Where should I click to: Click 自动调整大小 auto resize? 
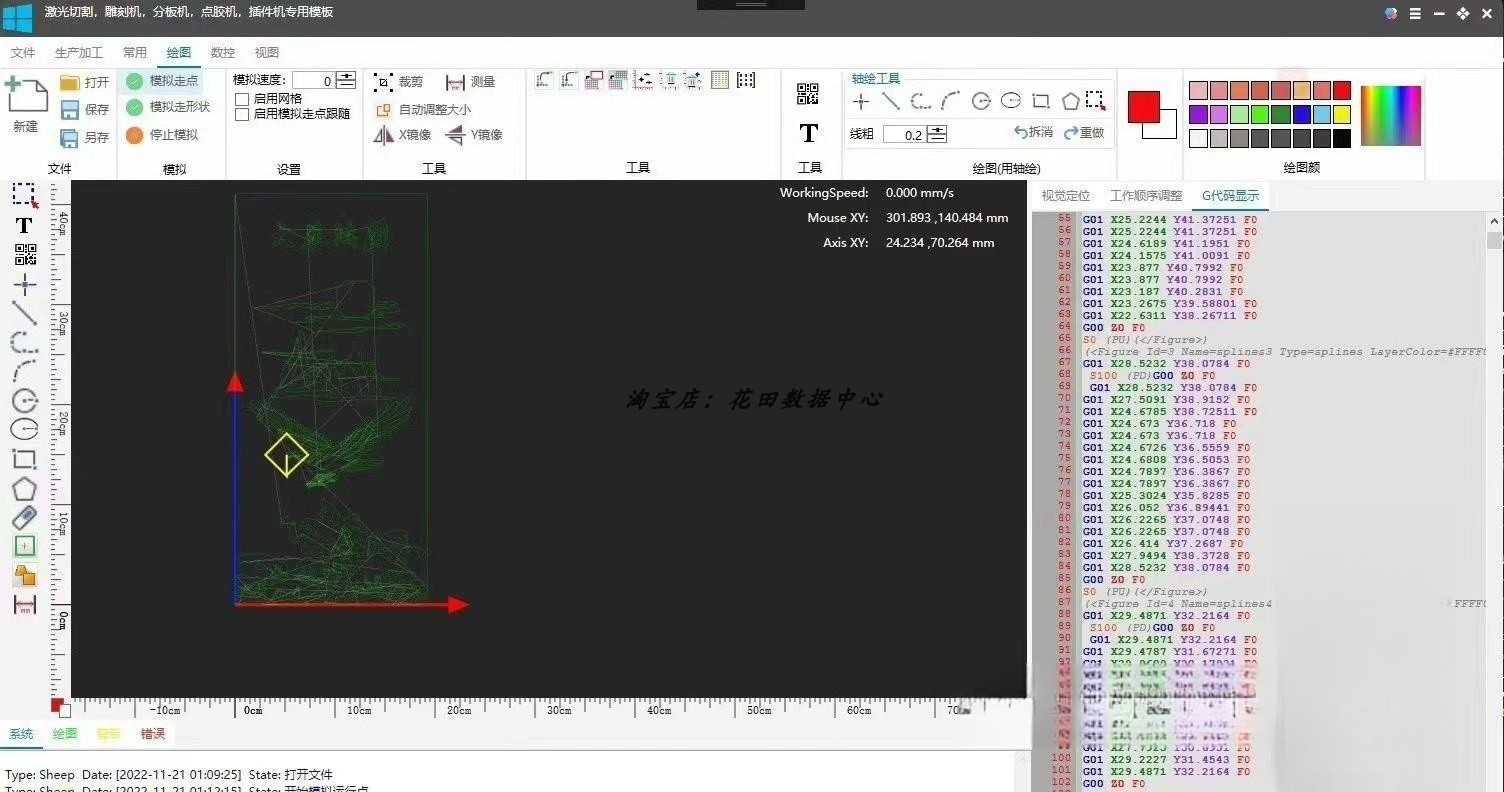click(x=422, y=109)
